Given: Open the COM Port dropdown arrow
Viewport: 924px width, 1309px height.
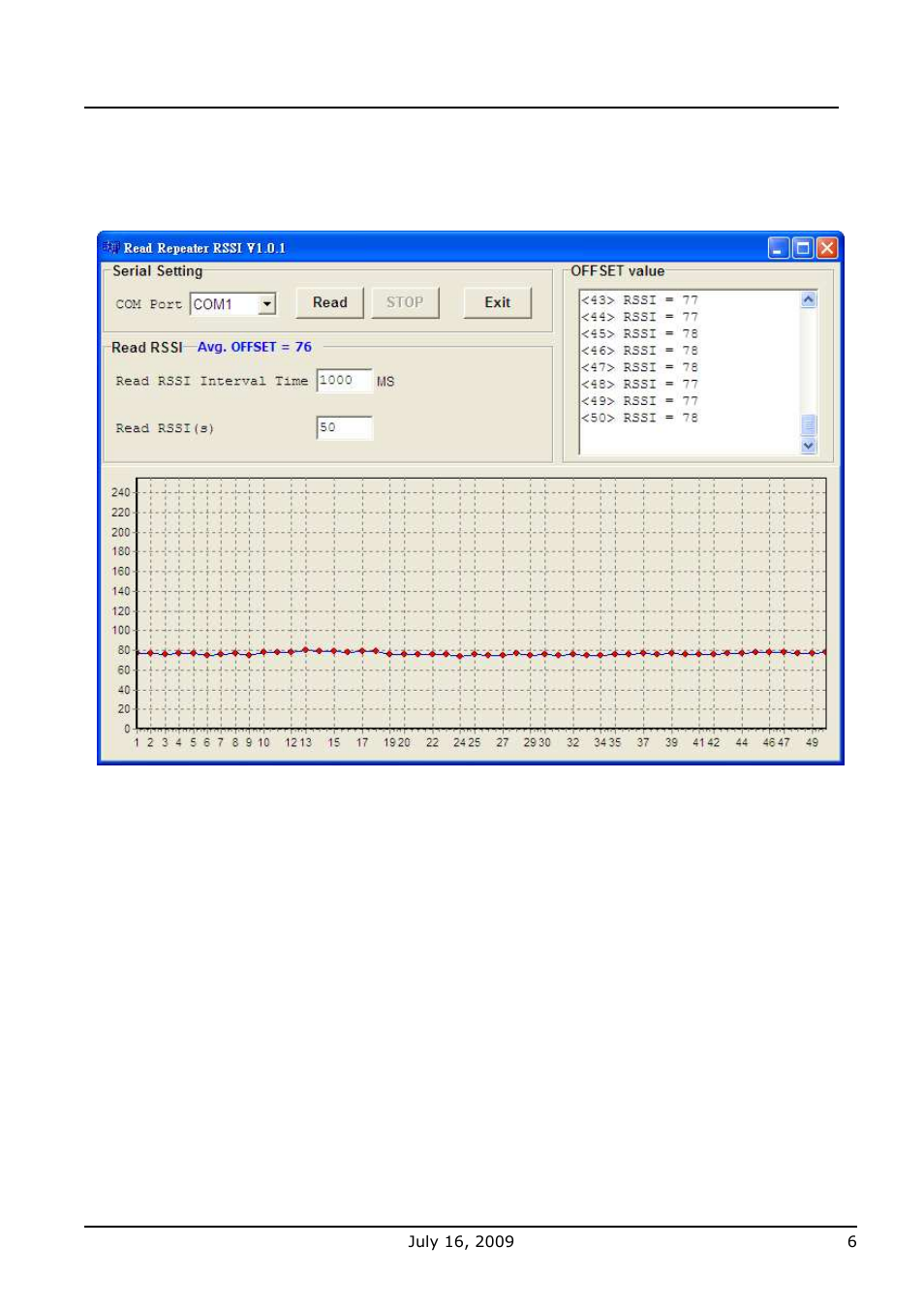Looking at the screenshot, I should [267, 304].
